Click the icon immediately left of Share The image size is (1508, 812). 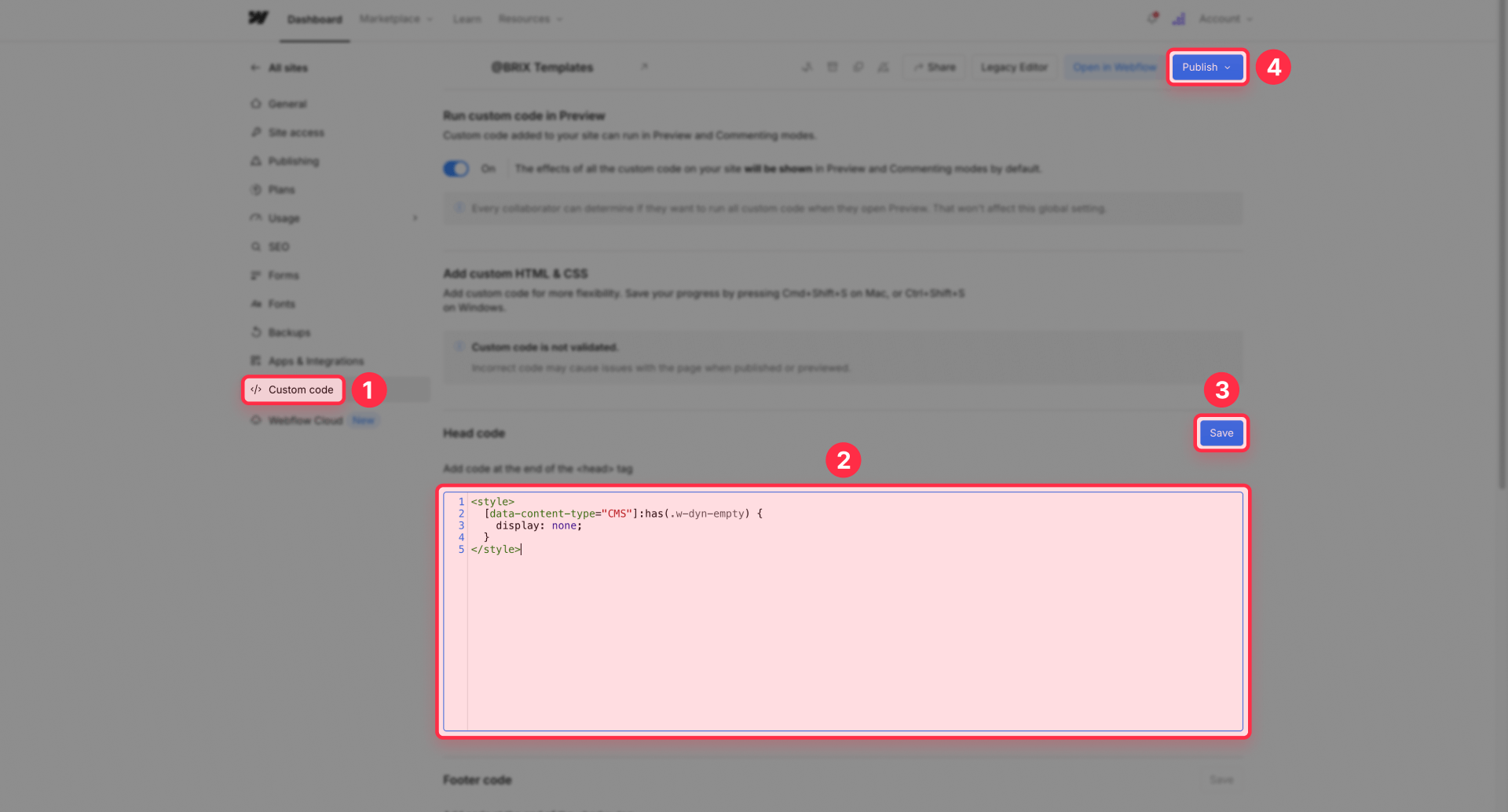point(884,67)
